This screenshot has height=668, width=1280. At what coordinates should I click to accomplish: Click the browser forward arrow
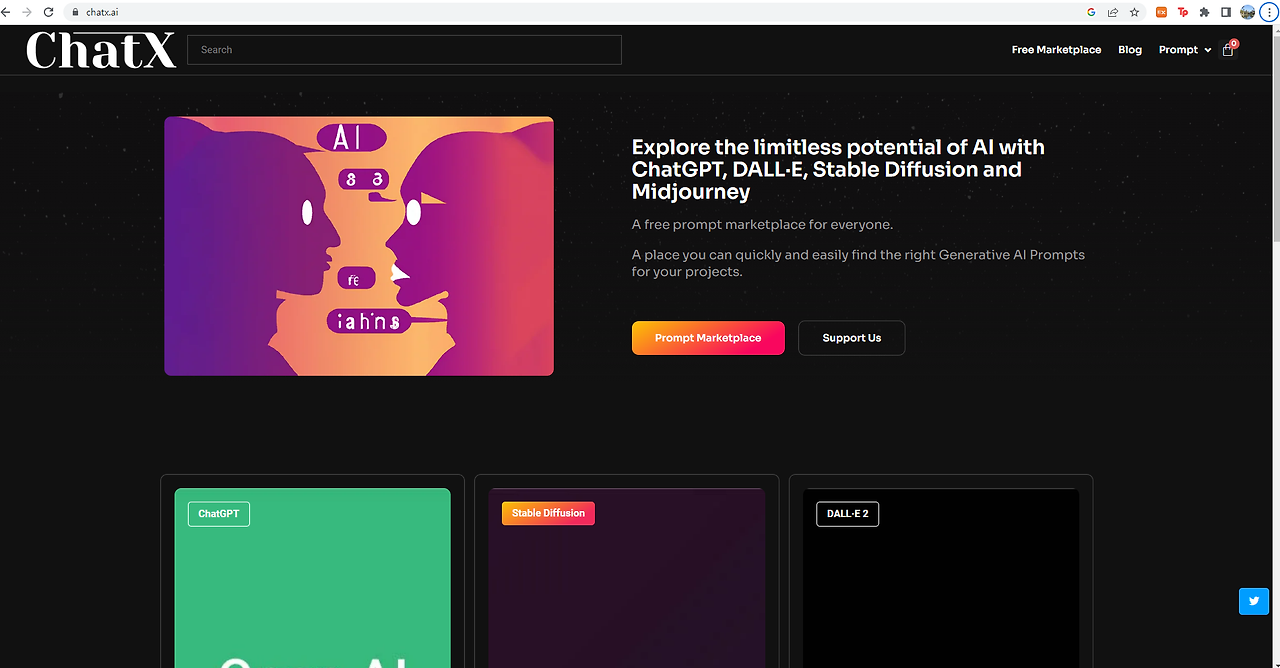tap(27, 12)
